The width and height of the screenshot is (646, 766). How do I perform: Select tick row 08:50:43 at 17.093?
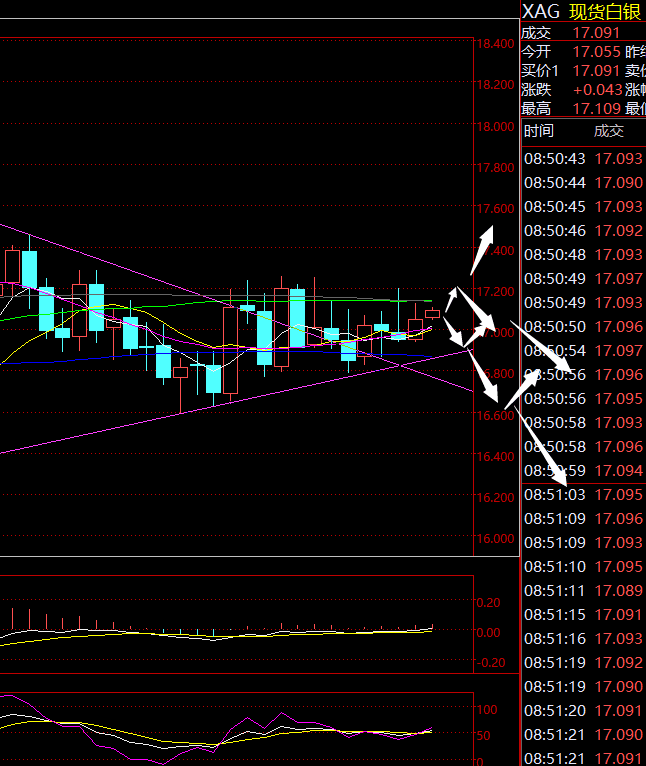[583, 159]
